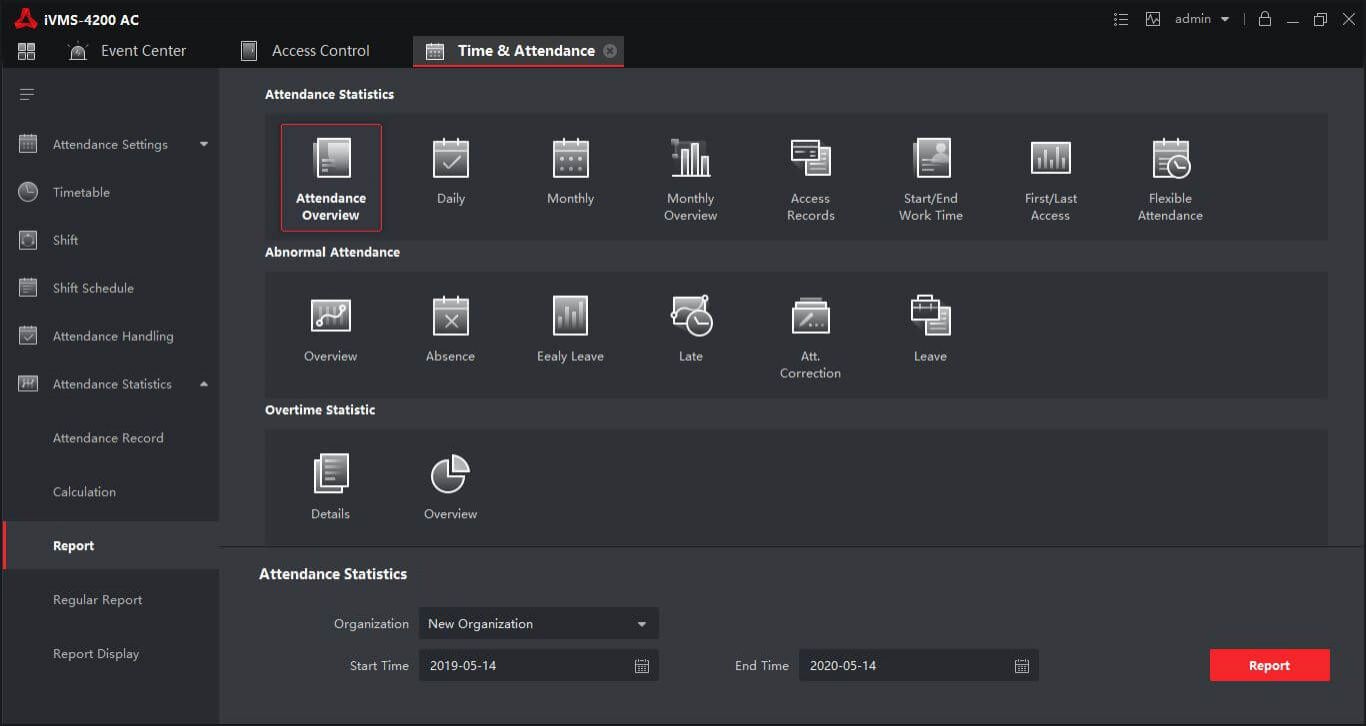Viewport: 1366px width, 726px height.
Task: Click the red Report button
Action: tap(1270, 666)
